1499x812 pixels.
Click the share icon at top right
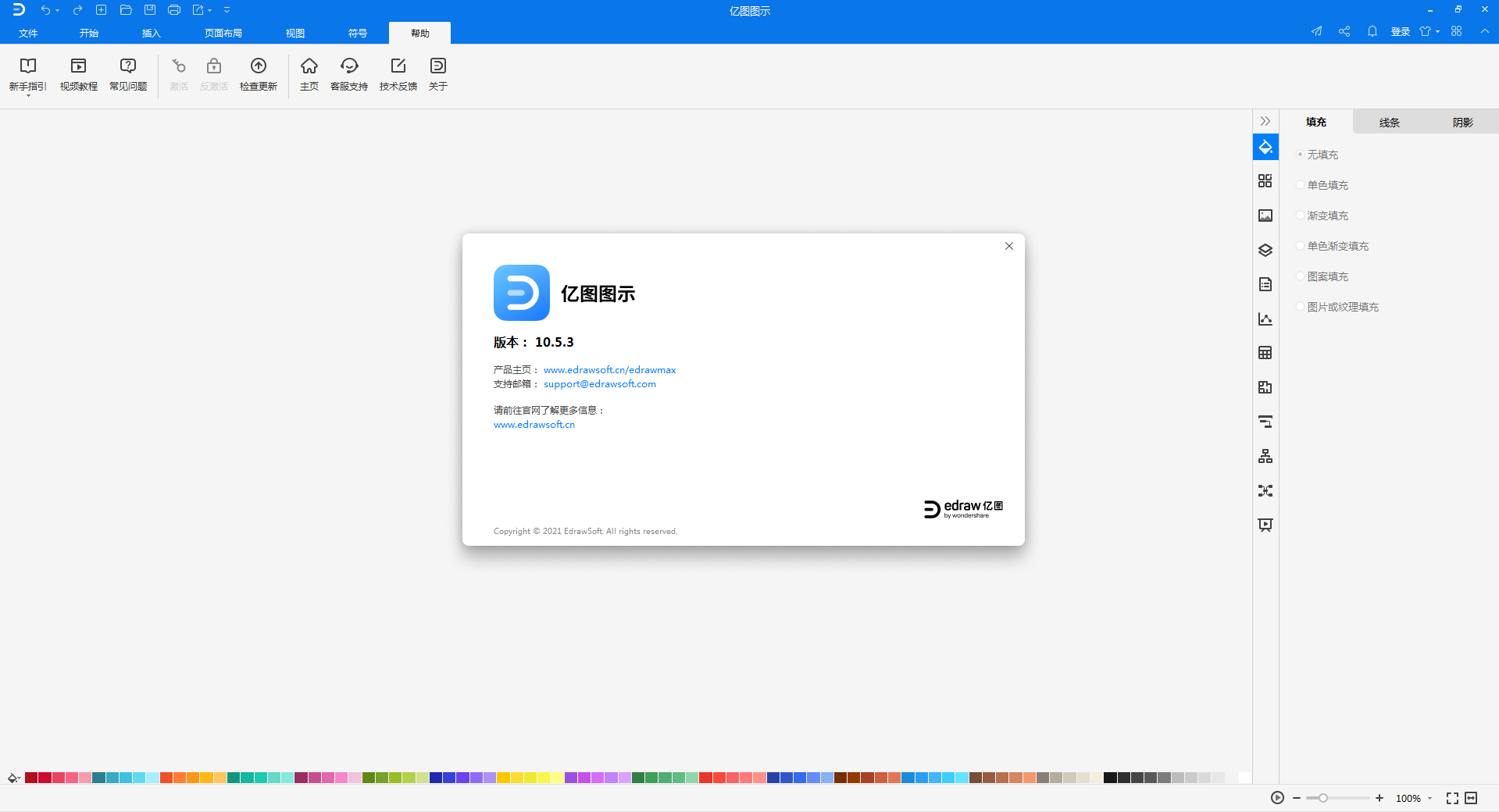click(x=1344, y=31)
